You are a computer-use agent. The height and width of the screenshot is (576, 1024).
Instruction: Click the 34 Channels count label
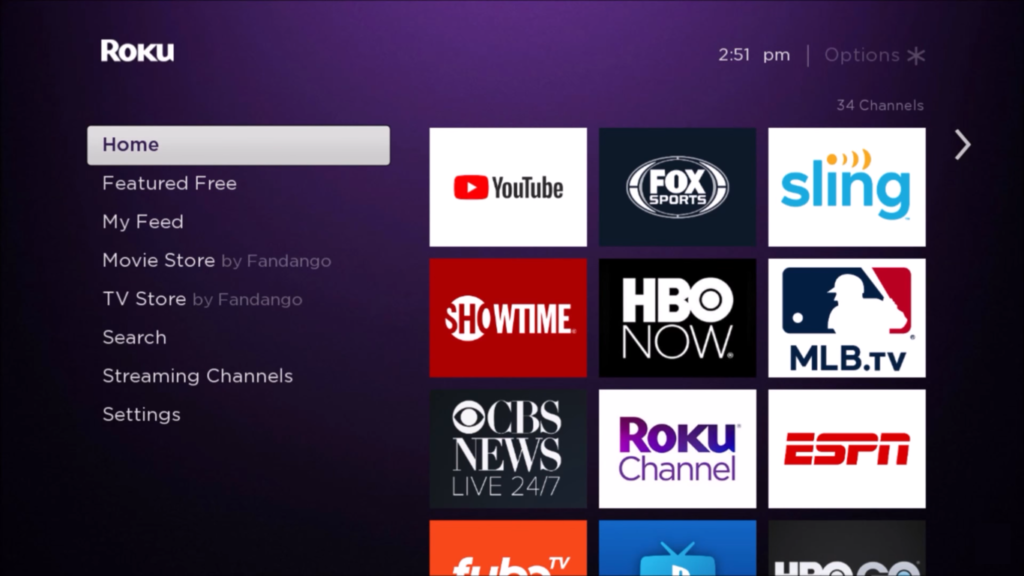pyautogui.click(x=880, y=105)
